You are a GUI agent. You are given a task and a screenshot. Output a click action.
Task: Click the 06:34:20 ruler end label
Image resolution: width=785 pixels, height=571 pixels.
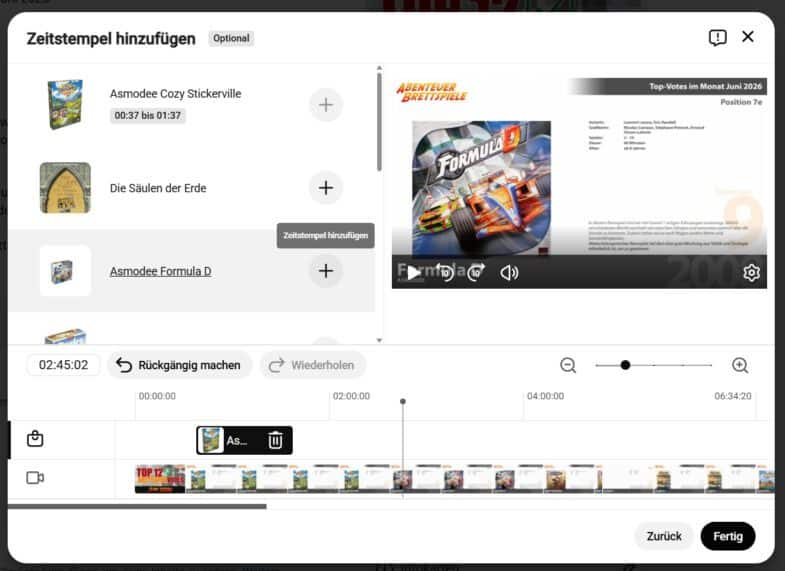733,396
